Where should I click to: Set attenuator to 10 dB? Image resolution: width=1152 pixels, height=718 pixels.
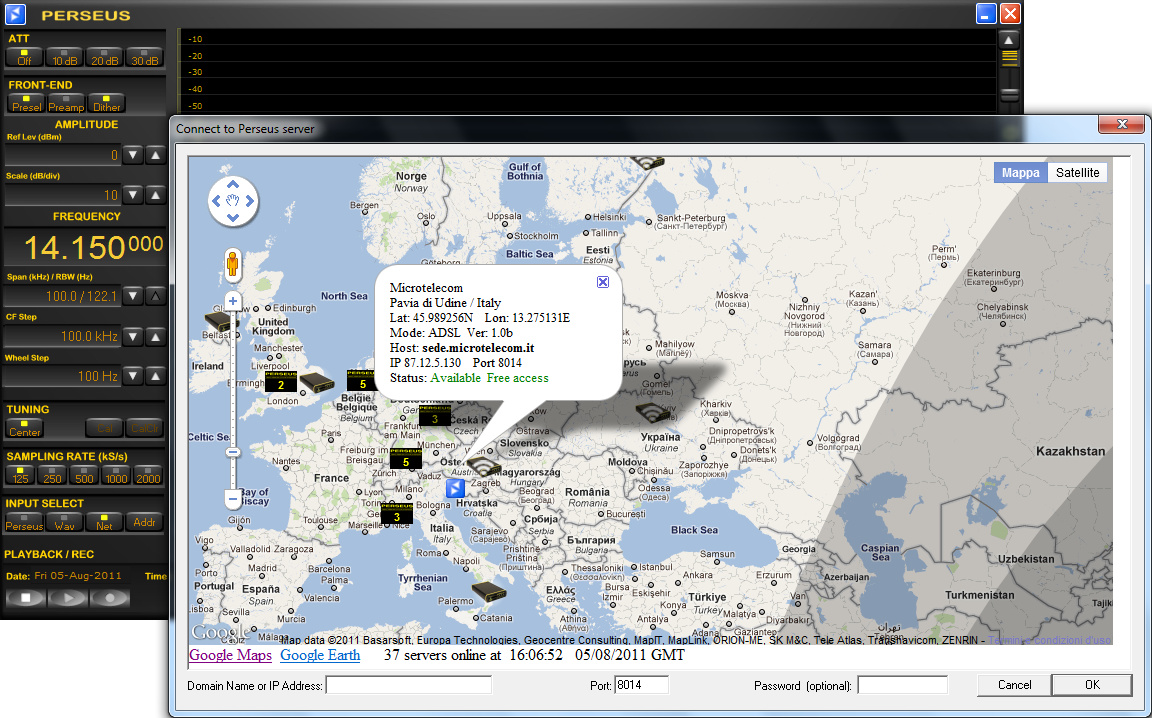(65, 57)
